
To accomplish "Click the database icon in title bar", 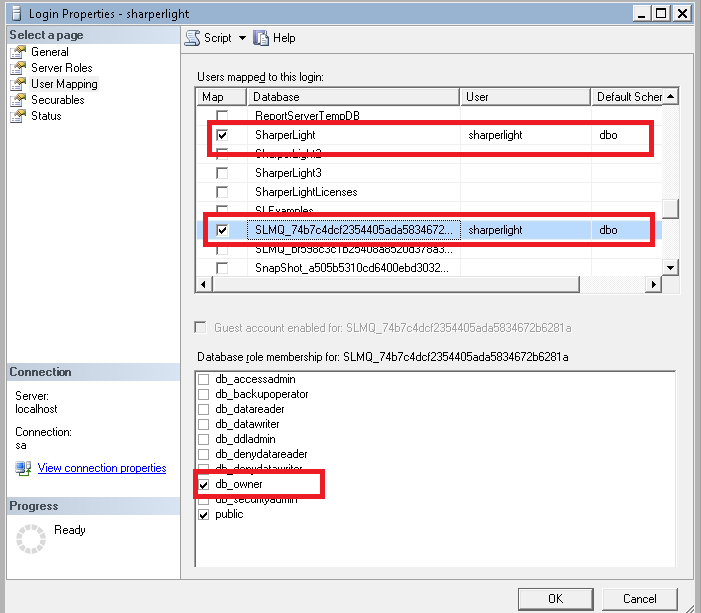I will tap(17, 13).
